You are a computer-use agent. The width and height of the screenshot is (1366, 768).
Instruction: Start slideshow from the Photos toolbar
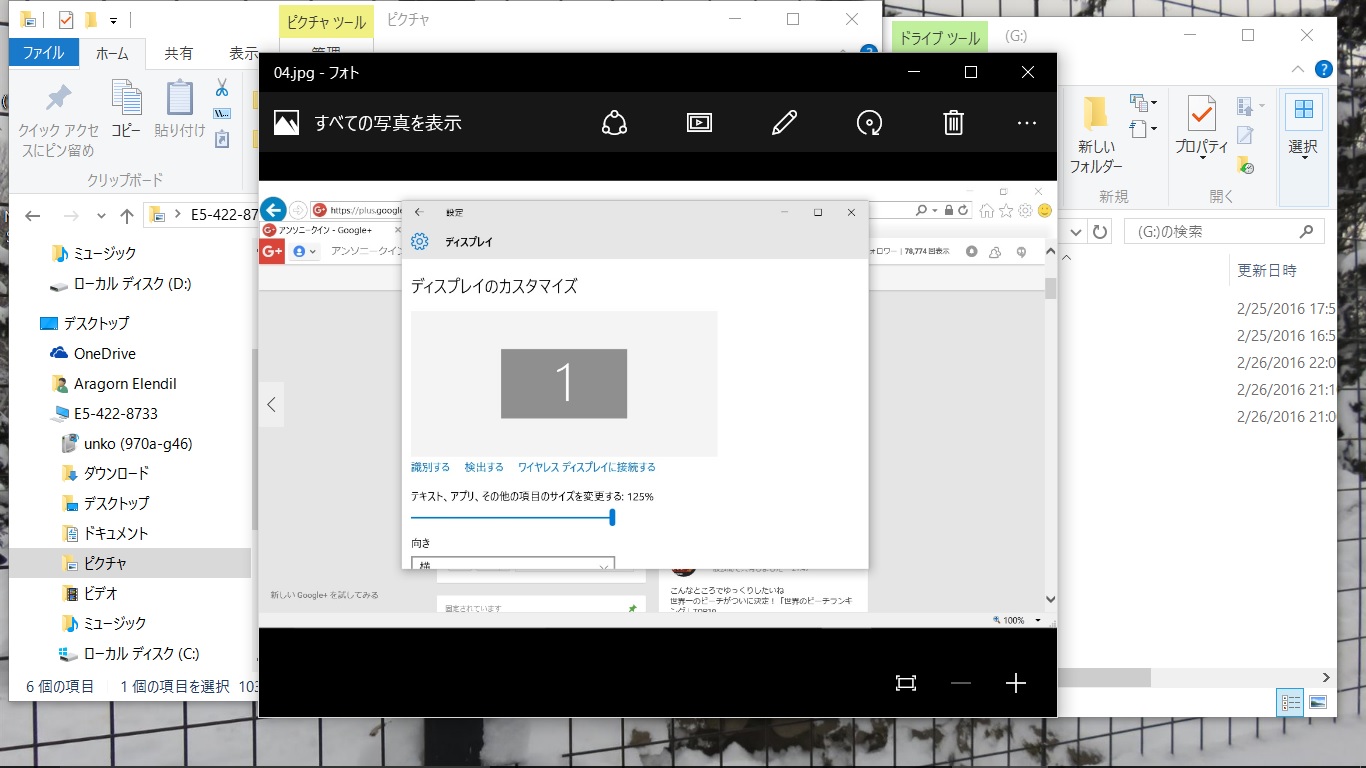point(699,123)
